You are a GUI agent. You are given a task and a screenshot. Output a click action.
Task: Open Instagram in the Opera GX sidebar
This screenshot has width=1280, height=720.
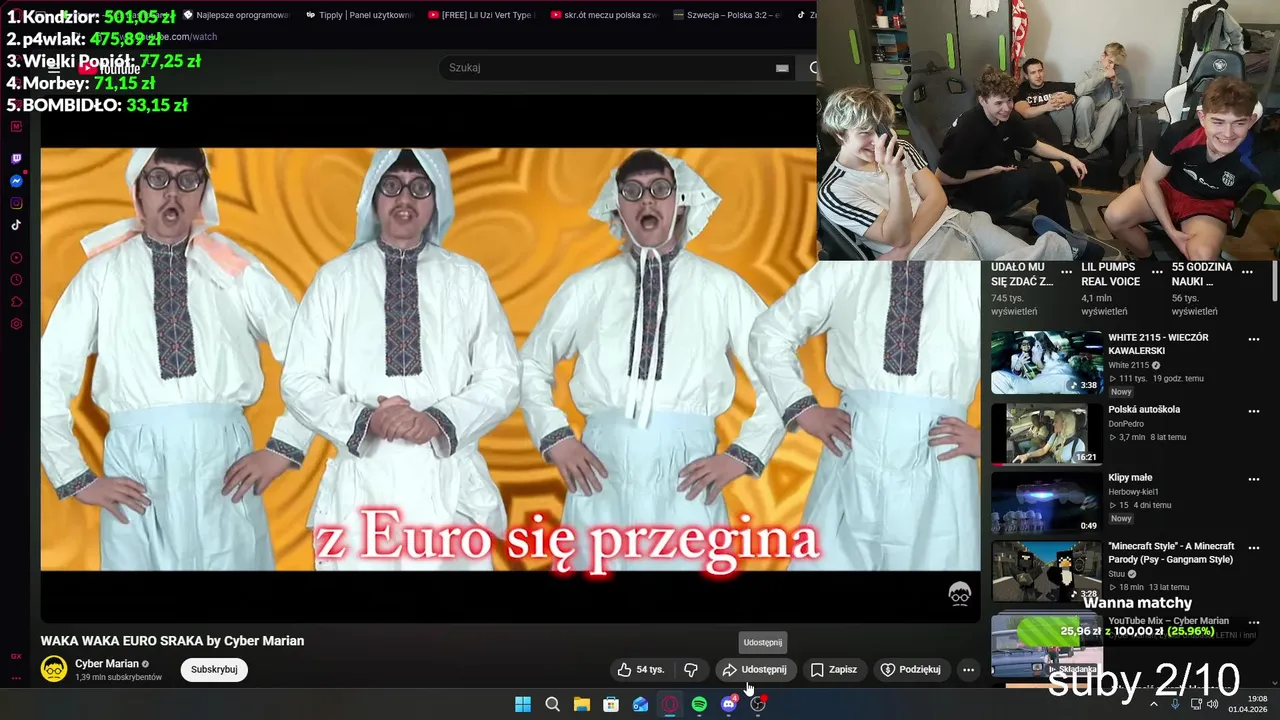(16, 203)
